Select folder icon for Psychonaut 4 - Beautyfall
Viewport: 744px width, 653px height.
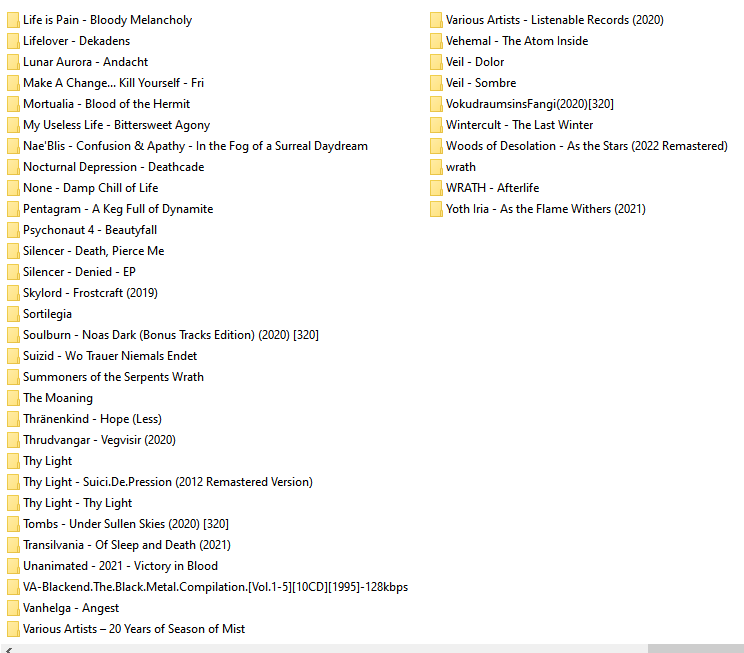(13, 230)
